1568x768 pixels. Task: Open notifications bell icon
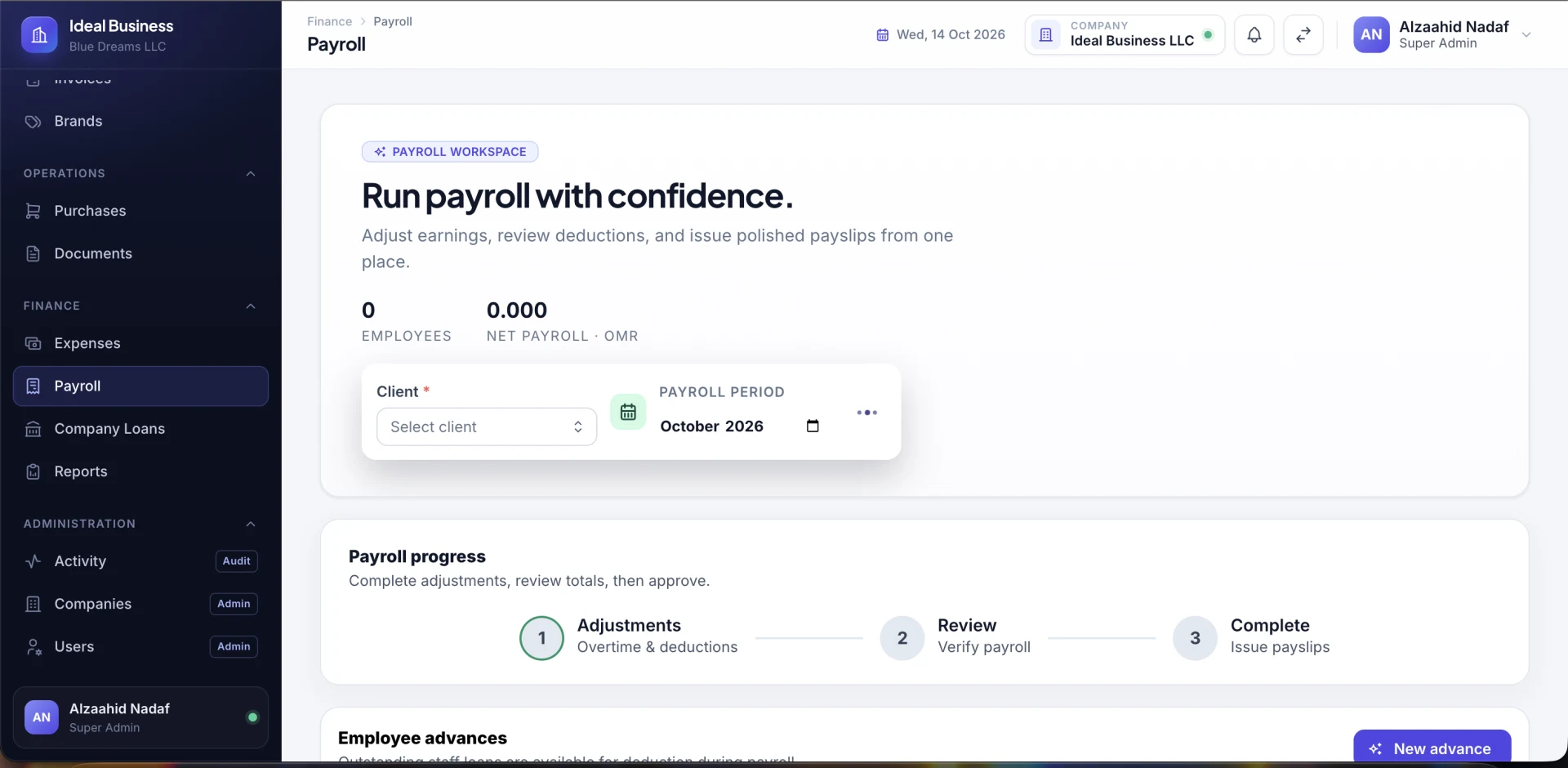tap(1254, 35)
